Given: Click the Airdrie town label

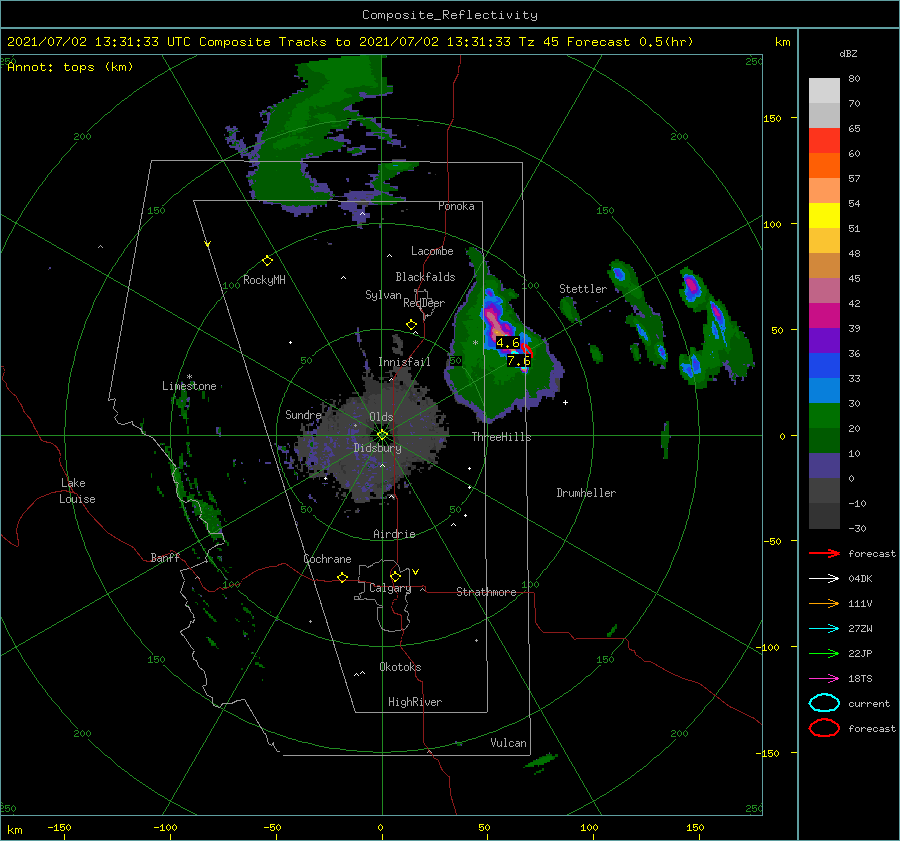Looking at the screenshot, I should [394, 534].
